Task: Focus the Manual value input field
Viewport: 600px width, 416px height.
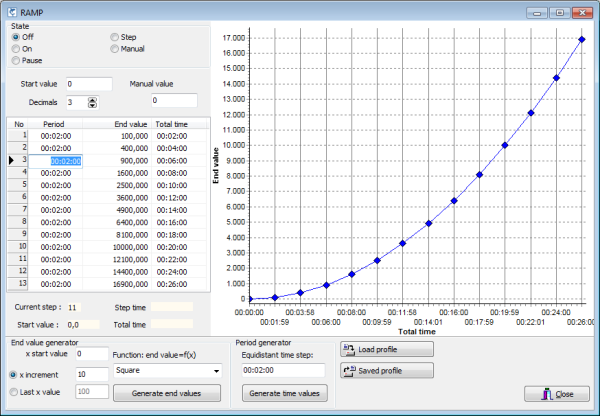Action: tap(174, 101)
